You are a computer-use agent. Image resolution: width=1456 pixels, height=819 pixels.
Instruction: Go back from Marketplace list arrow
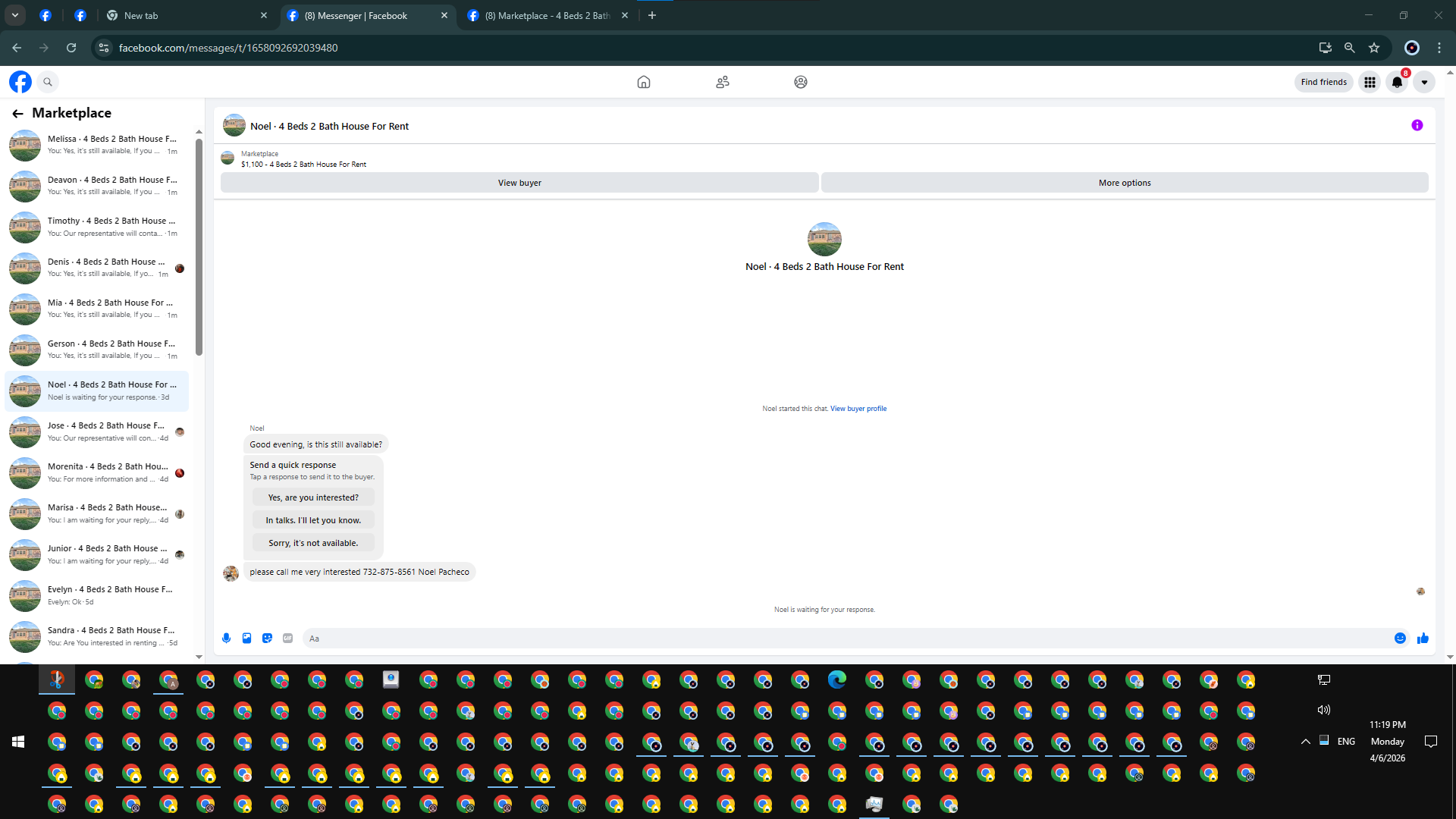pos(17,114)
